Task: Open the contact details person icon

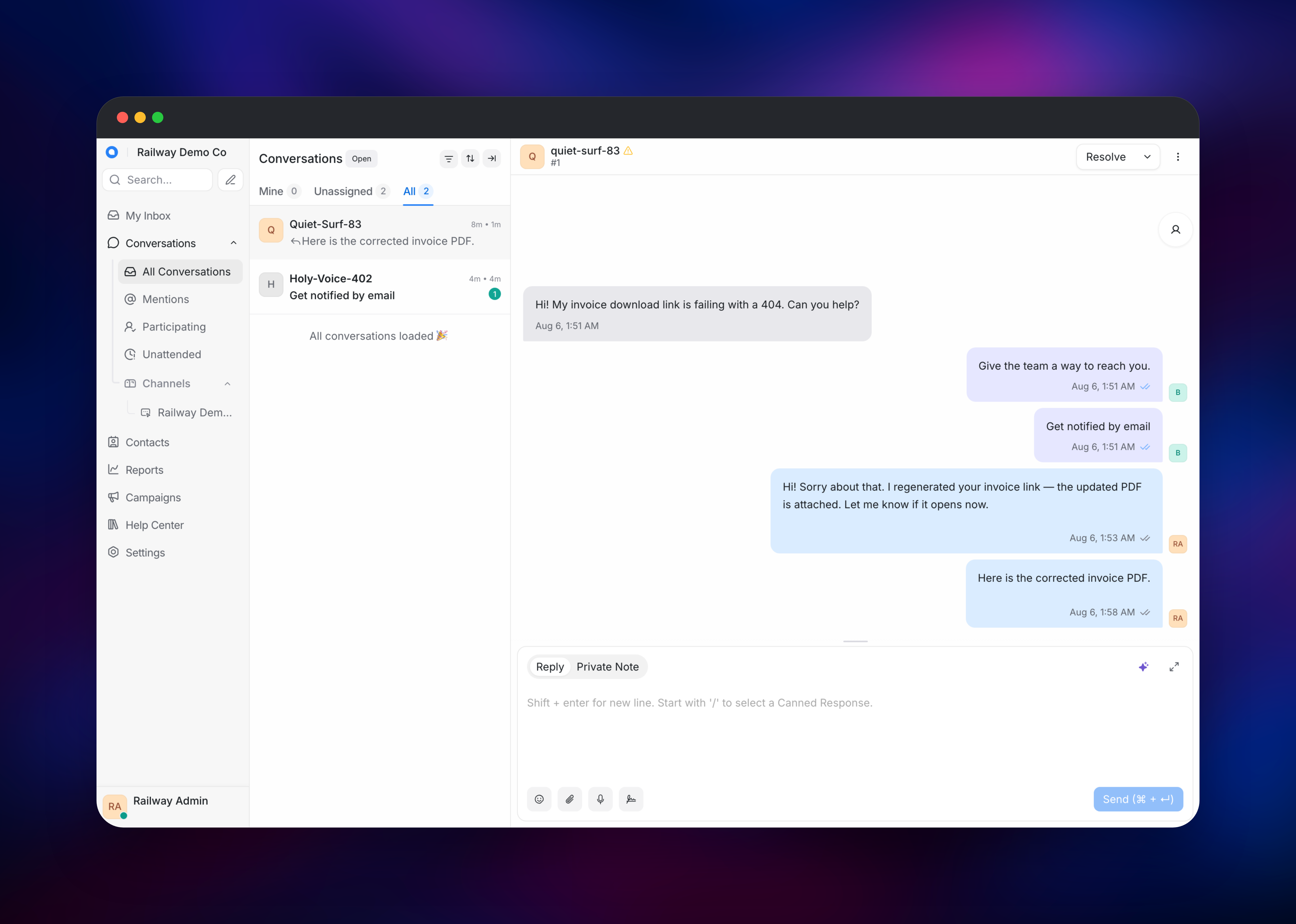Action: pos(1175,230)
